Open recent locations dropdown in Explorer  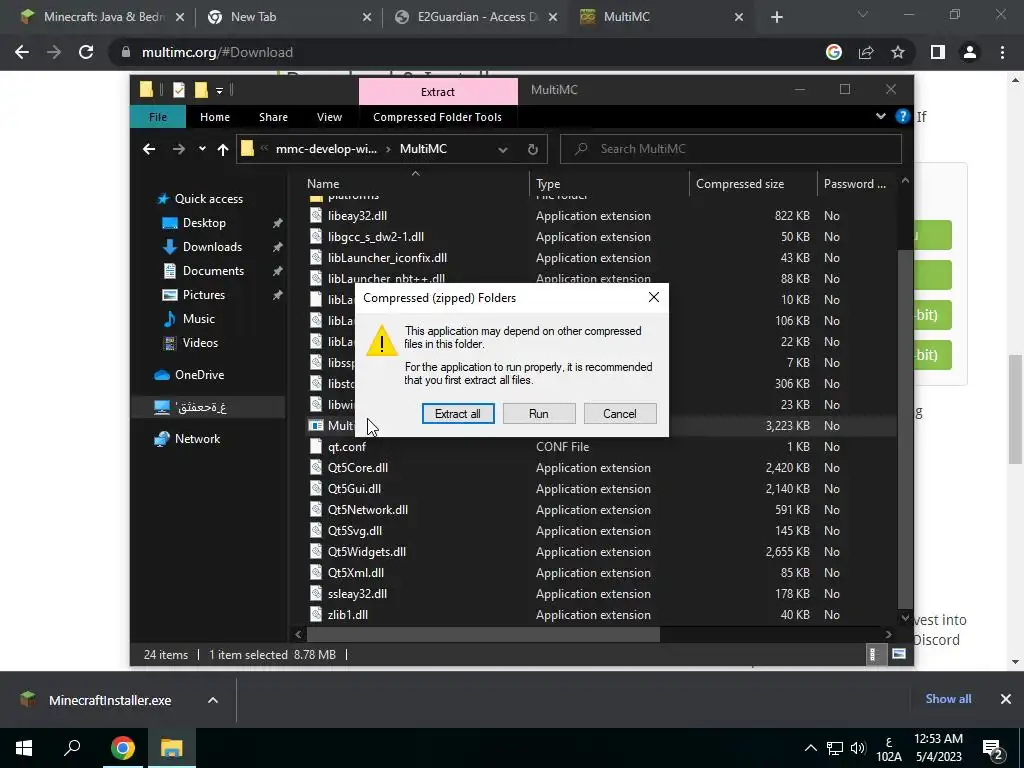202,149
